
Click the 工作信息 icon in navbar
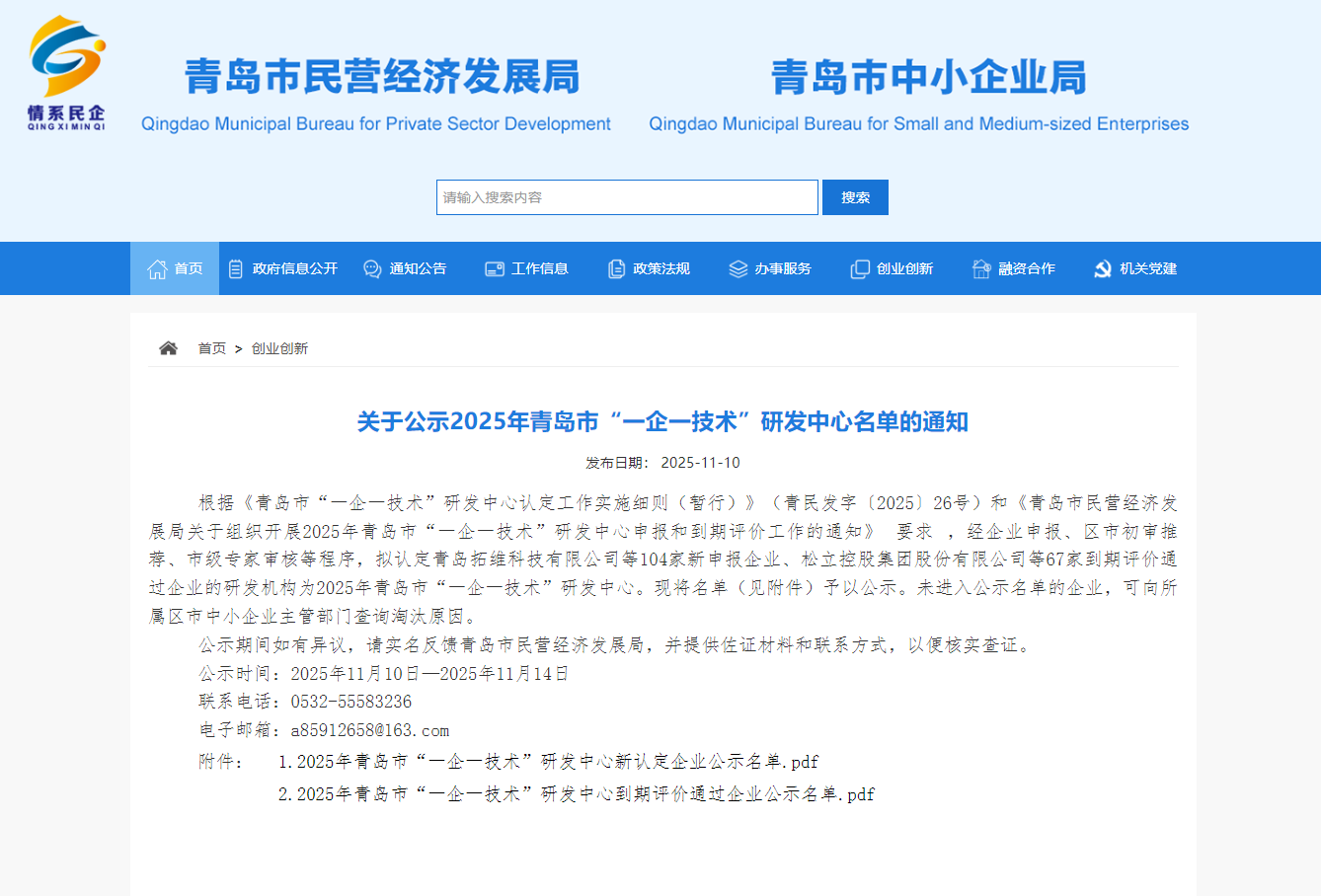(x=495, y=269)
